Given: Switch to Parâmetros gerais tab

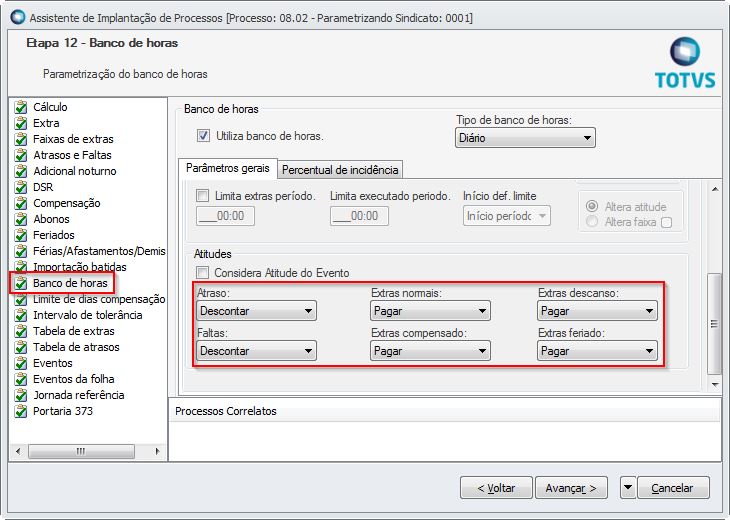Looking at the screenshot, I should pos(228,168).
